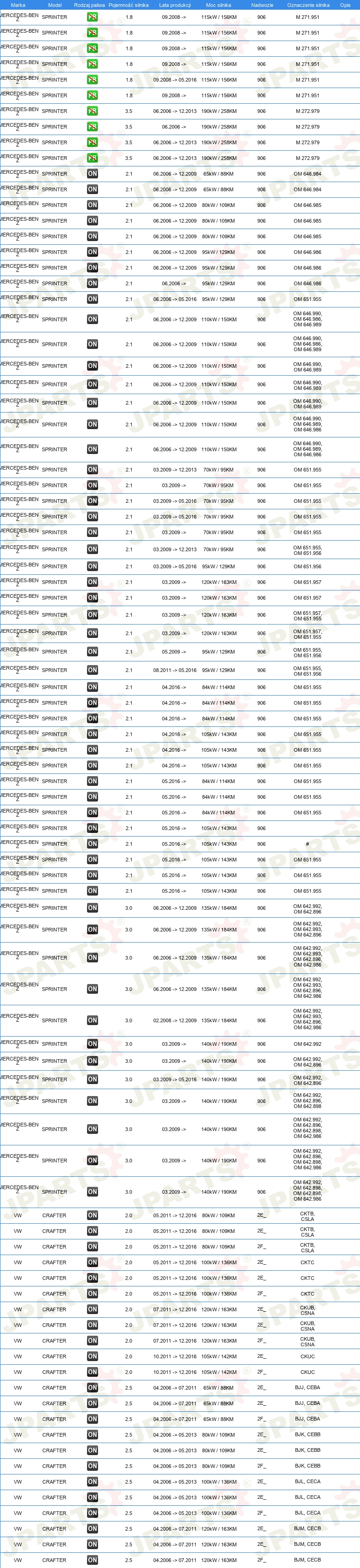Click the ON icon for the 3.0 Sprinter 03.2009 -> 05.2016

(x=93, y=1079)
